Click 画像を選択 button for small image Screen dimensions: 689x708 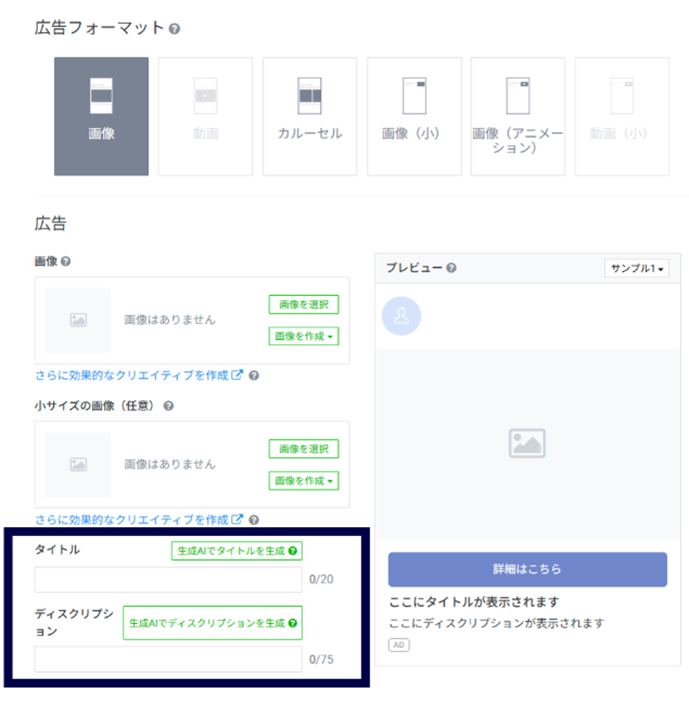[303, 449]
